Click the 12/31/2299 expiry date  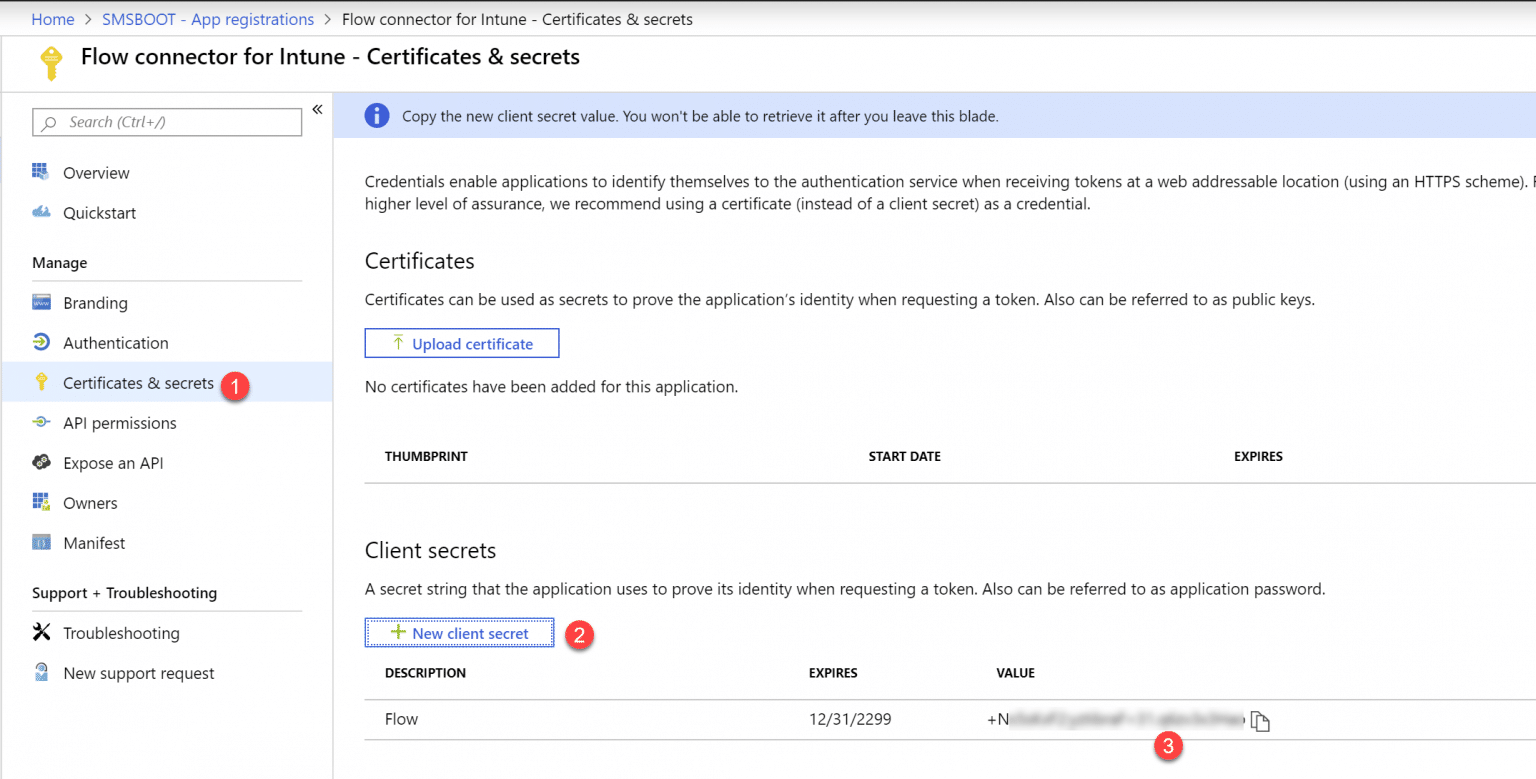coord(850,719)
